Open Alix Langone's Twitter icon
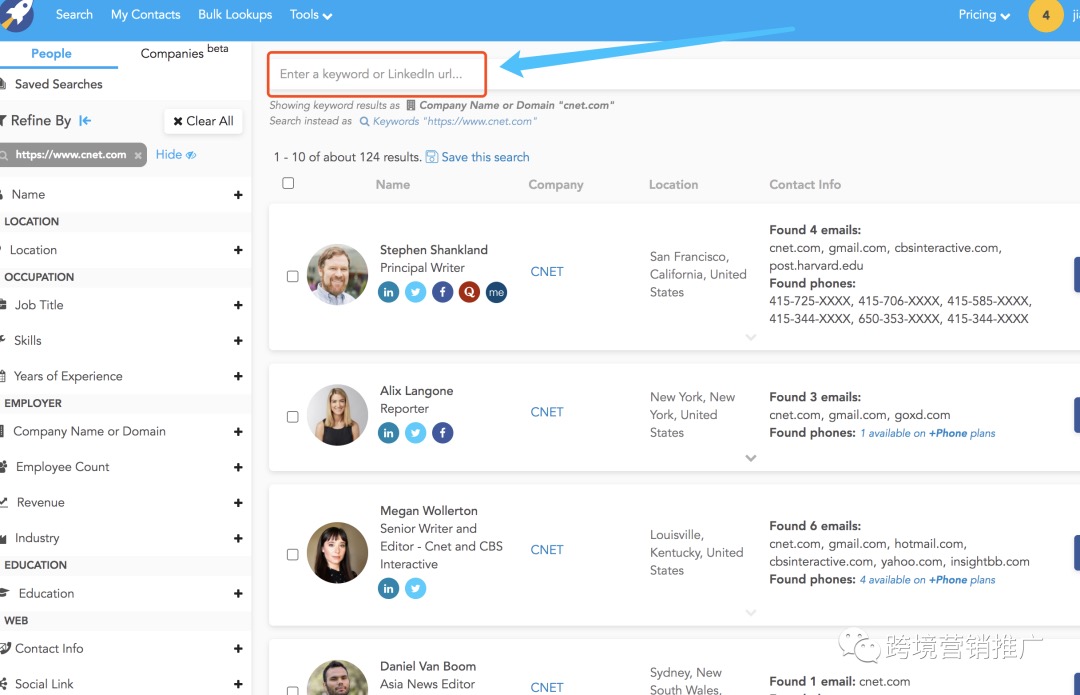This screenshot has width=1080, height=695. click(x=415, y=433)
